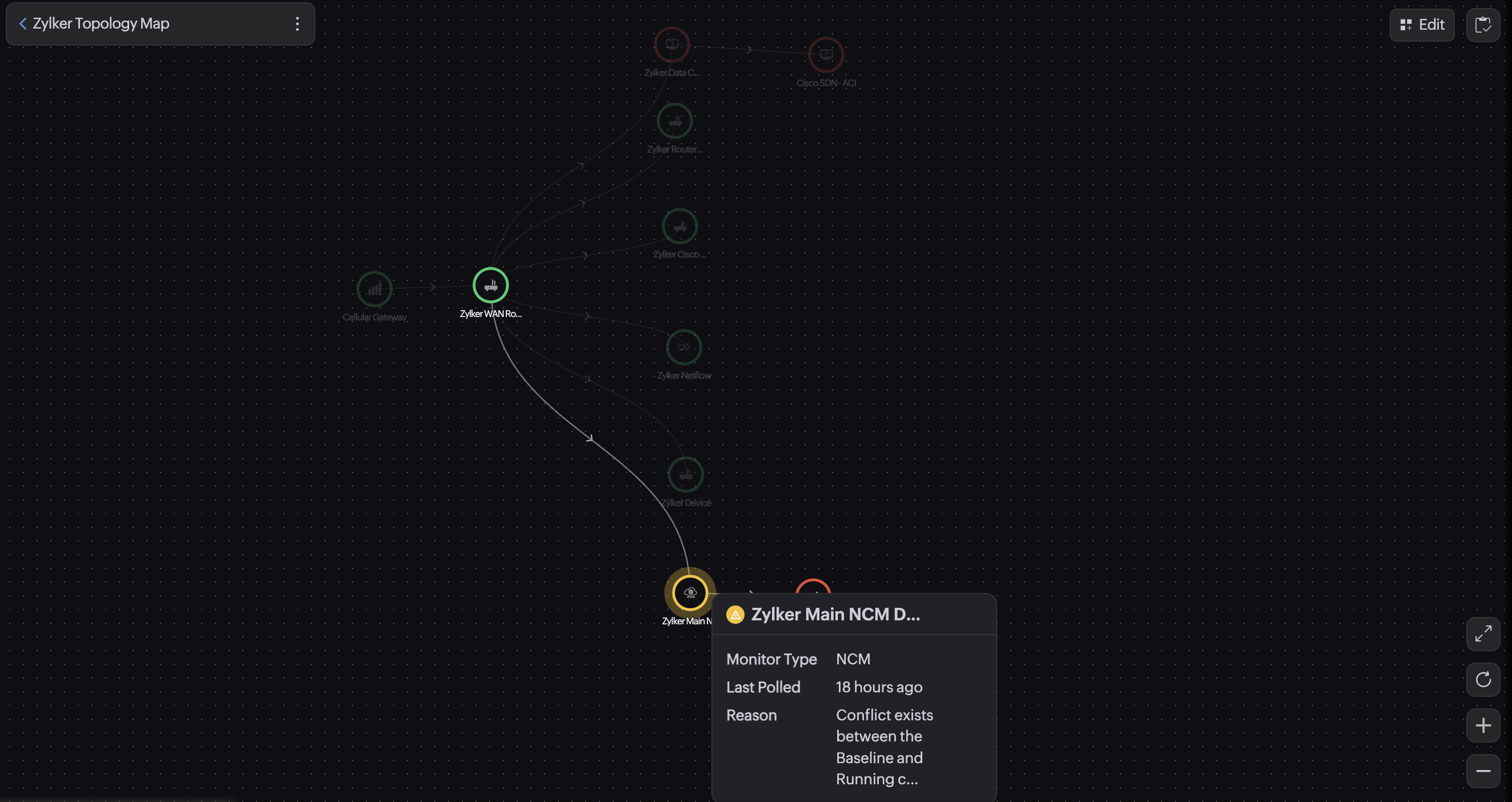Click the fullscreen expand arrows icon
This screenshot has height=802, width=1512.
coord(1483,633)
